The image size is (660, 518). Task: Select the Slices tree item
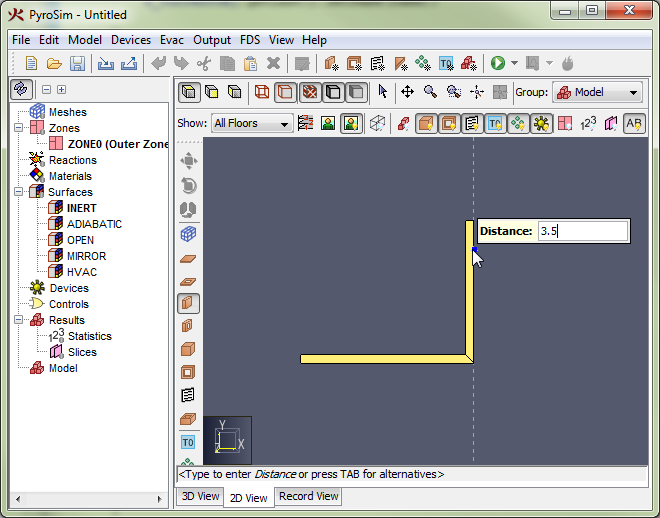(82, 352)
